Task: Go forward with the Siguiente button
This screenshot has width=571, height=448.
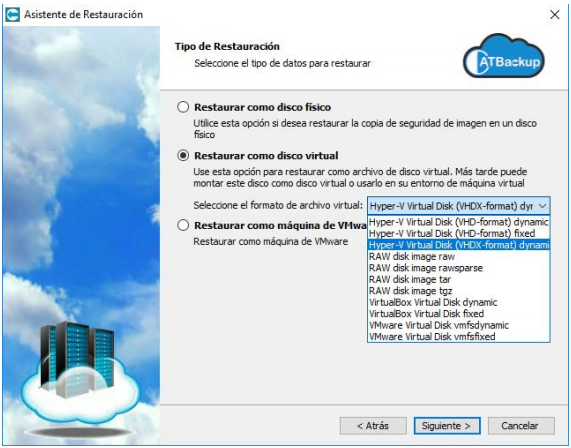Action: 447,425
